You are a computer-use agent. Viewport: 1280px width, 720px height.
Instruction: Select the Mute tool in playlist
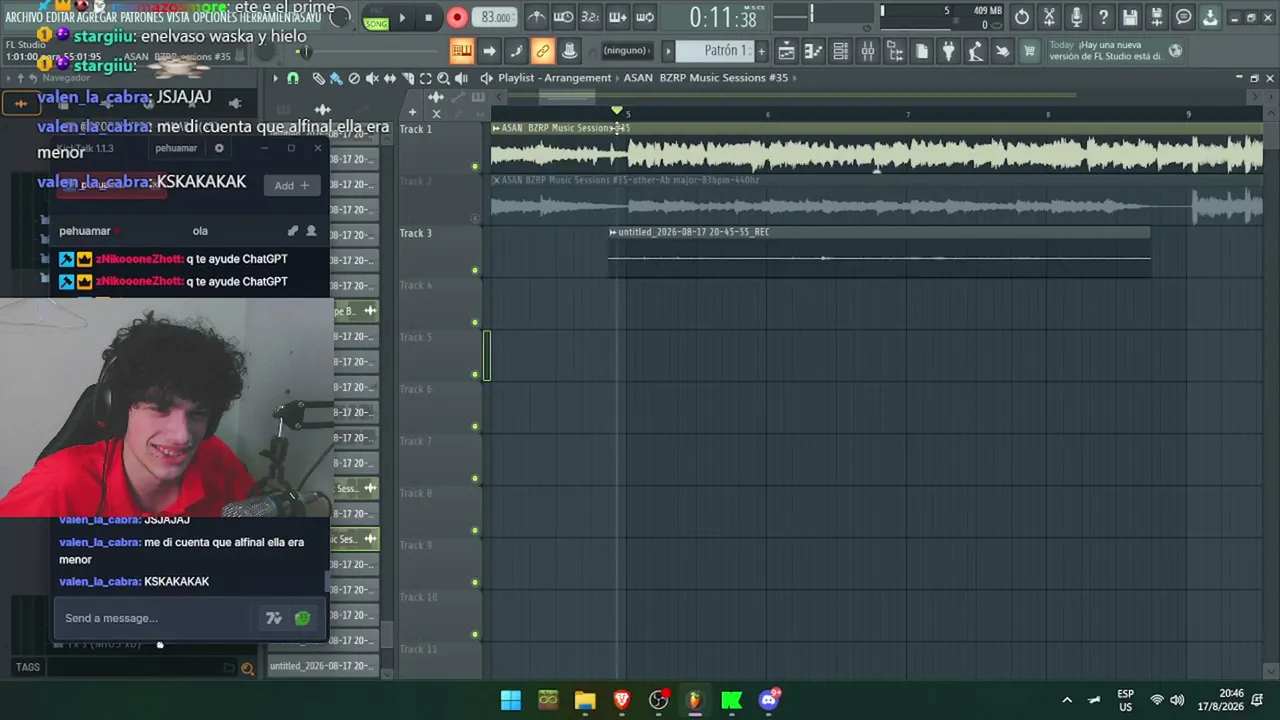372,78
